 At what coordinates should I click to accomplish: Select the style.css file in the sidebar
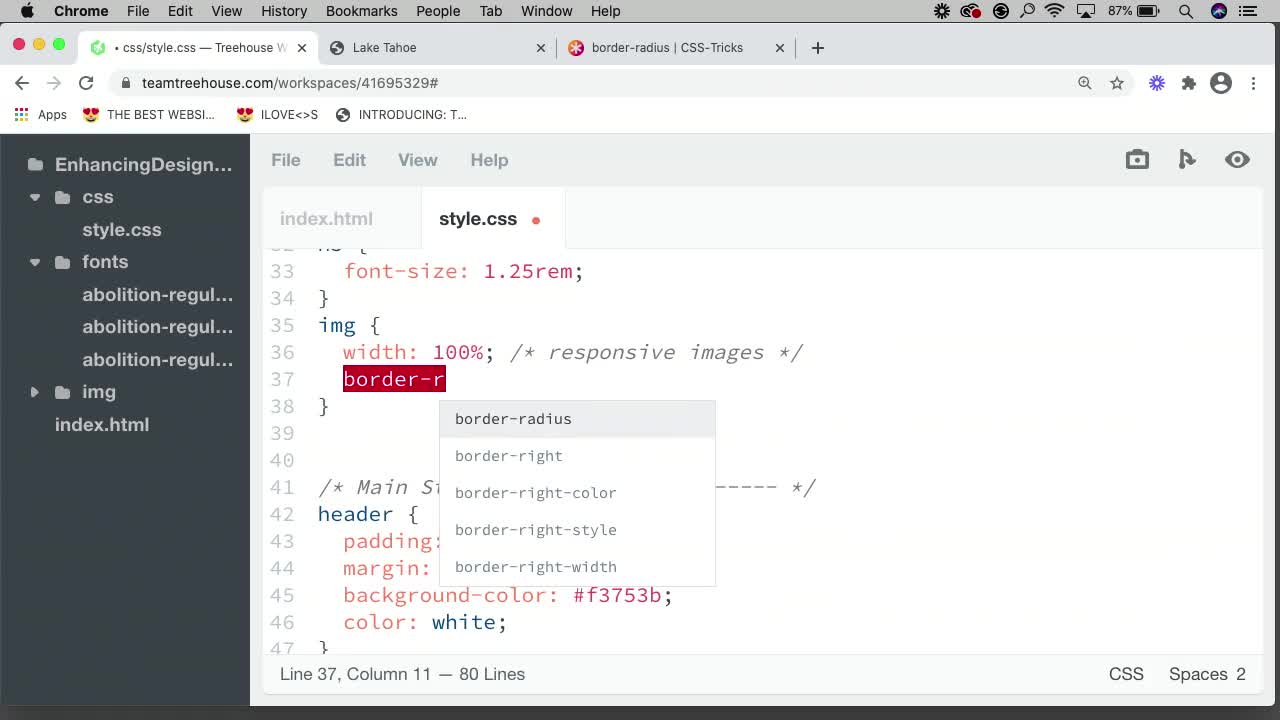[122, 229]
